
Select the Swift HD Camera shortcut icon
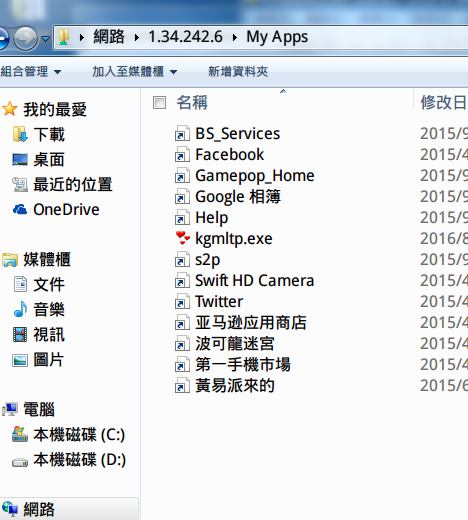pyautogui.click(x=182, y=281)
